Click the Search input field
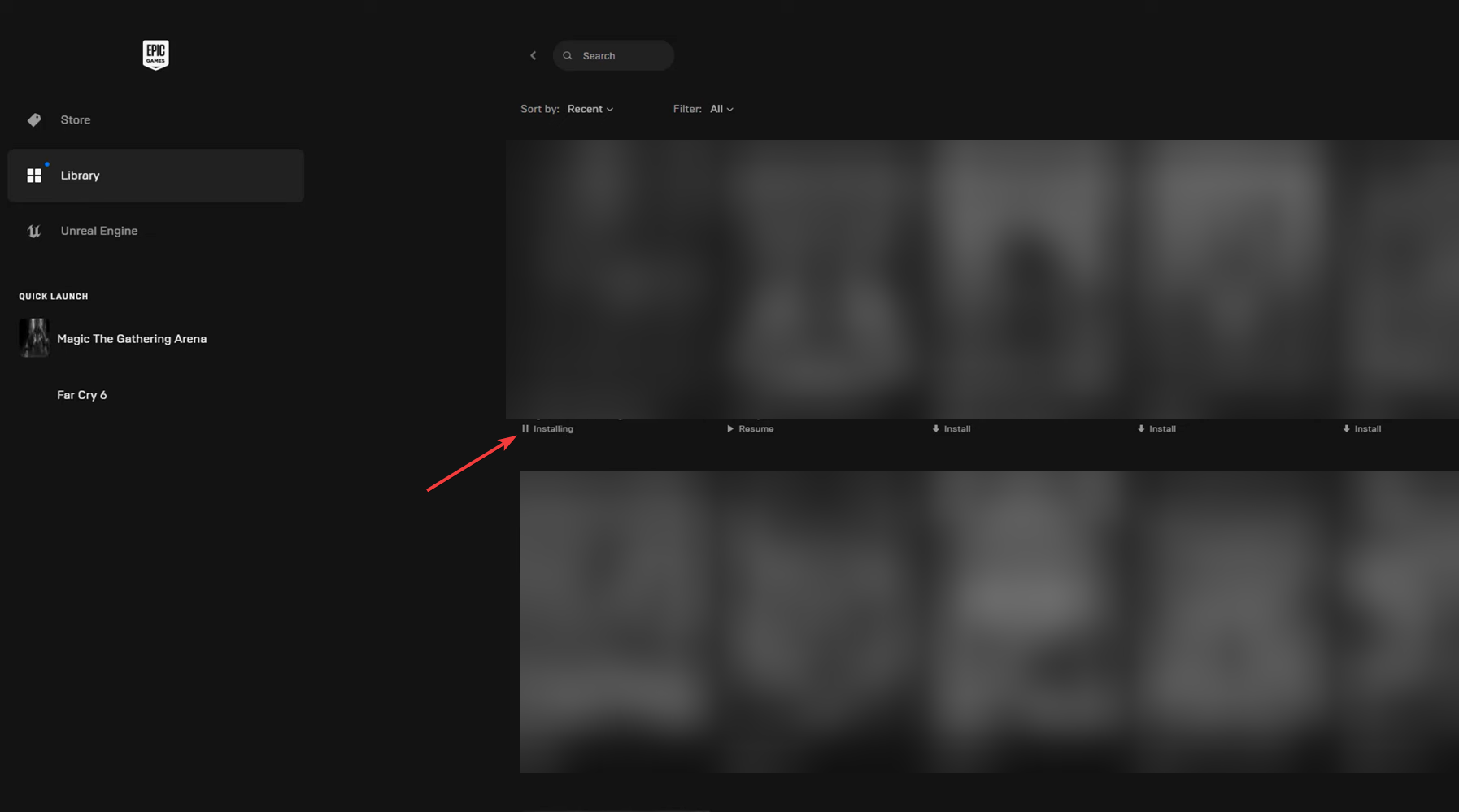The height and width of the screenshot is (812, 1459). coord(613,56)
